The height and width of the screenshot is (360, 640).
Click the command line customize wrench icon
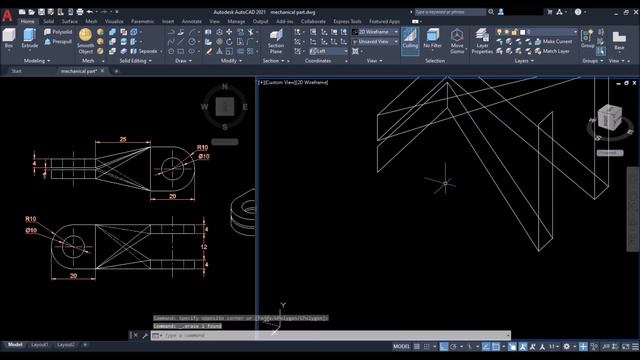145,336
